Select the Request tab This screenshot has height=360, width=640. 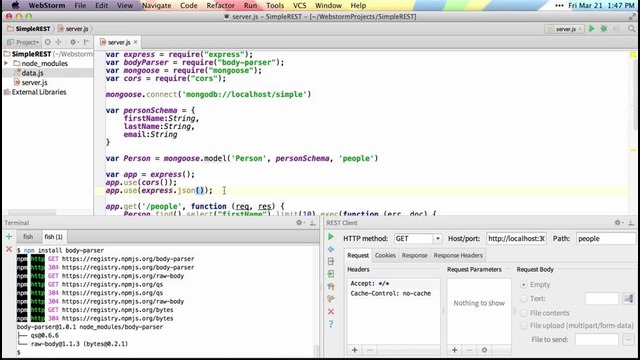point(358,255)
